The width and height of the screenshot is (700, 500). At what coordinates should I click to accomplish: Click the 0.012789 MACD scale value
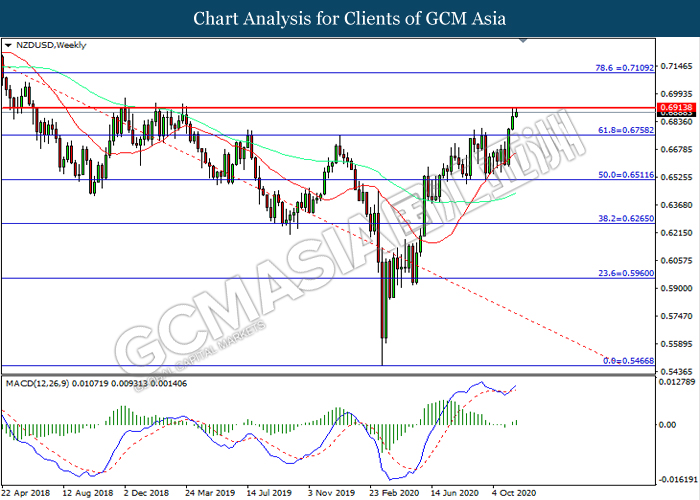coord(677,382)
